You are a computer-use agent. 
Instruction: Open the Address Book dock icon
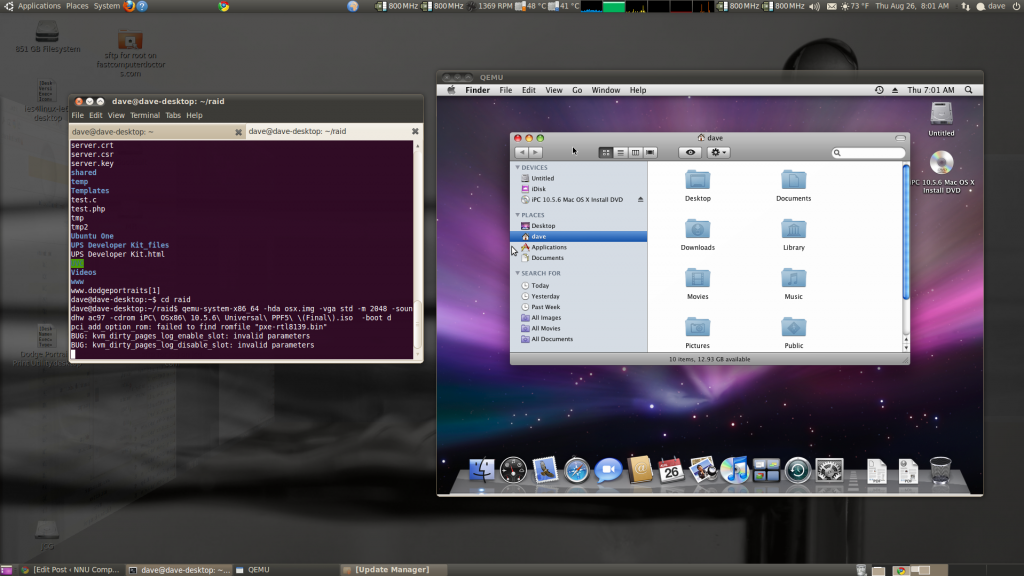639,469
